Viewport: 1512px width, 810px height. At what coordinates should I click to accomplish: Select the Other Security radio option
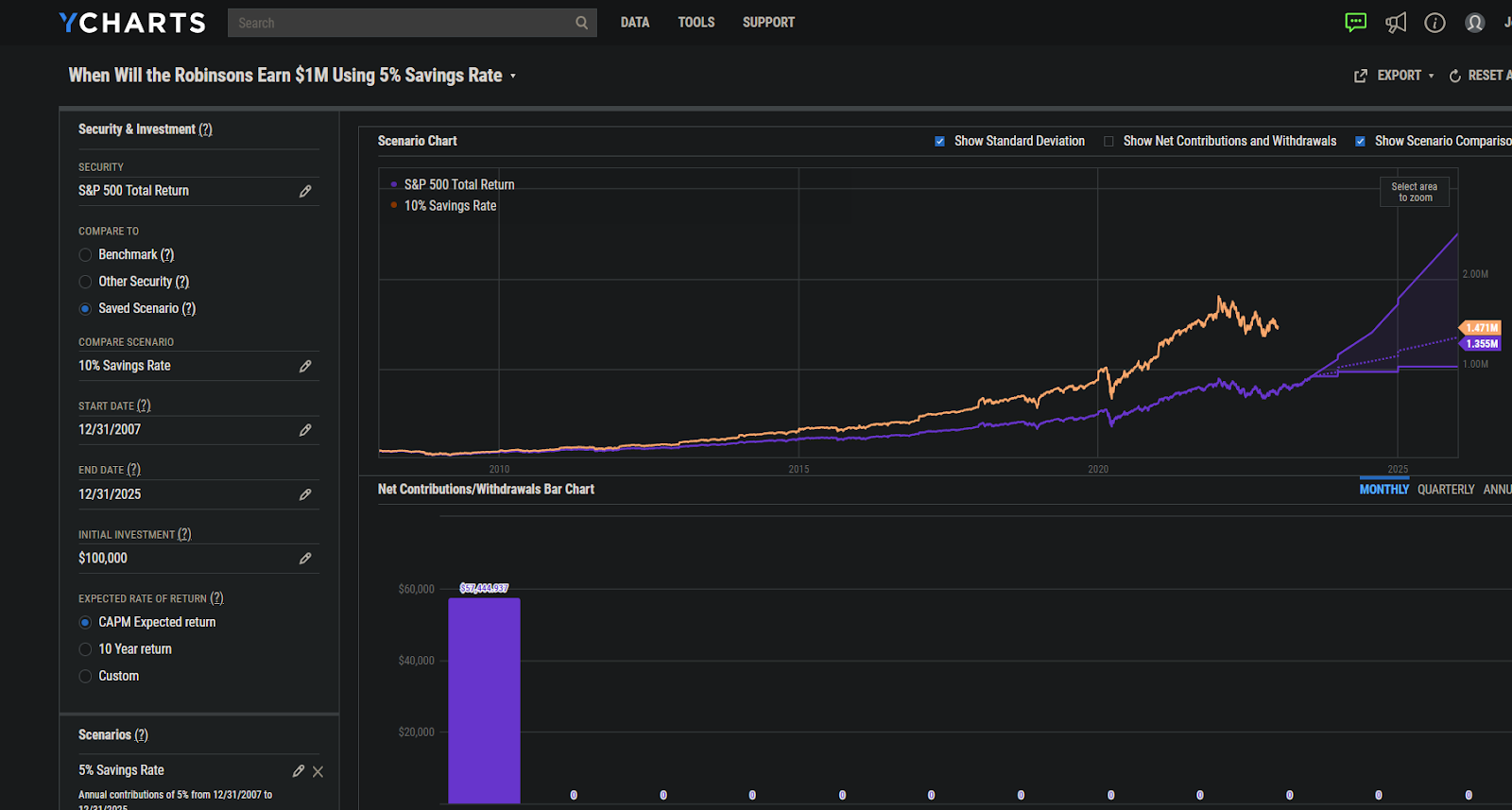pos(85,282)
